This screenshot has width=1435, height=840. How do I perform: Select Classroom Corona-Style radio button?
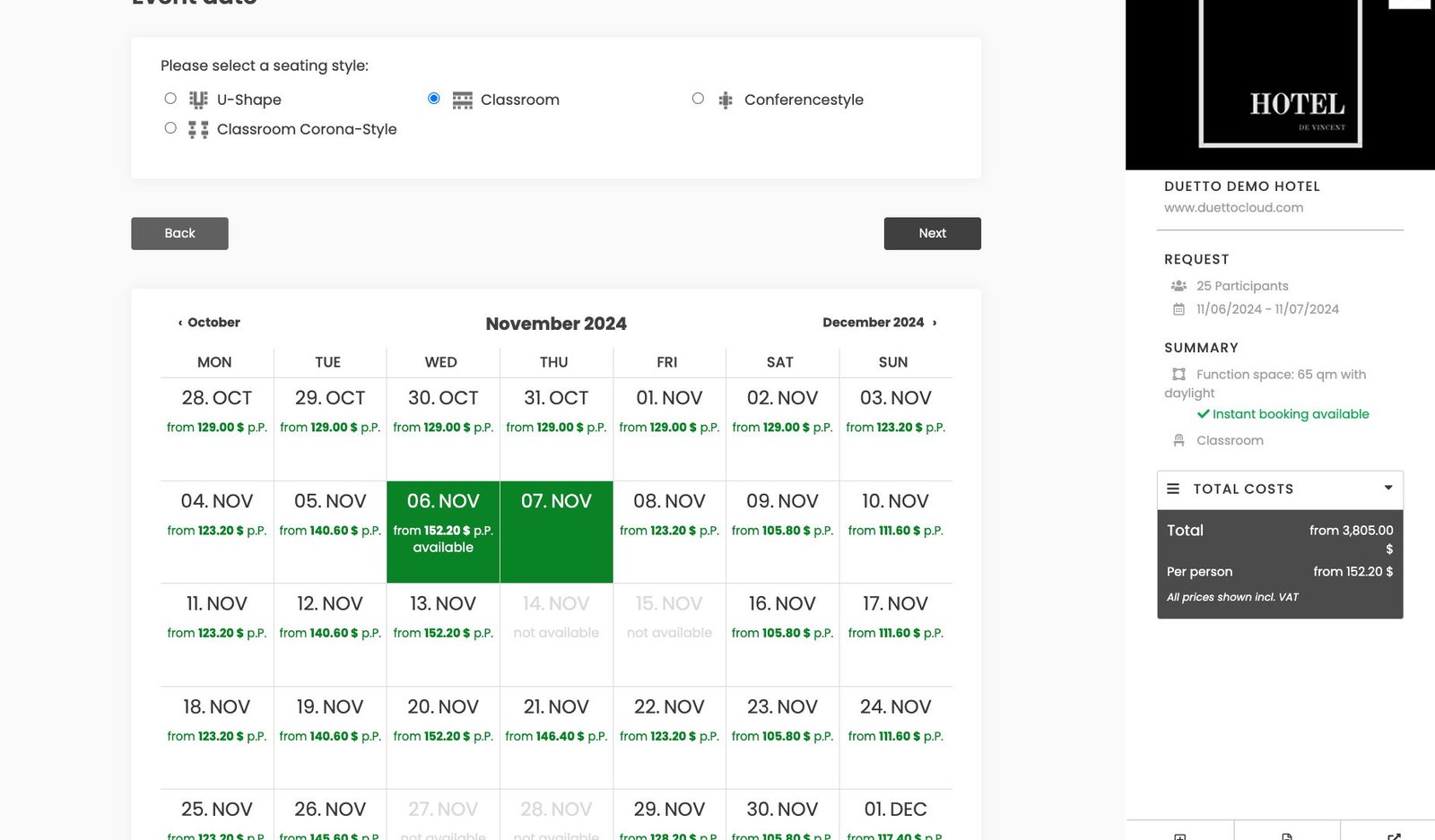click(170, 128)
